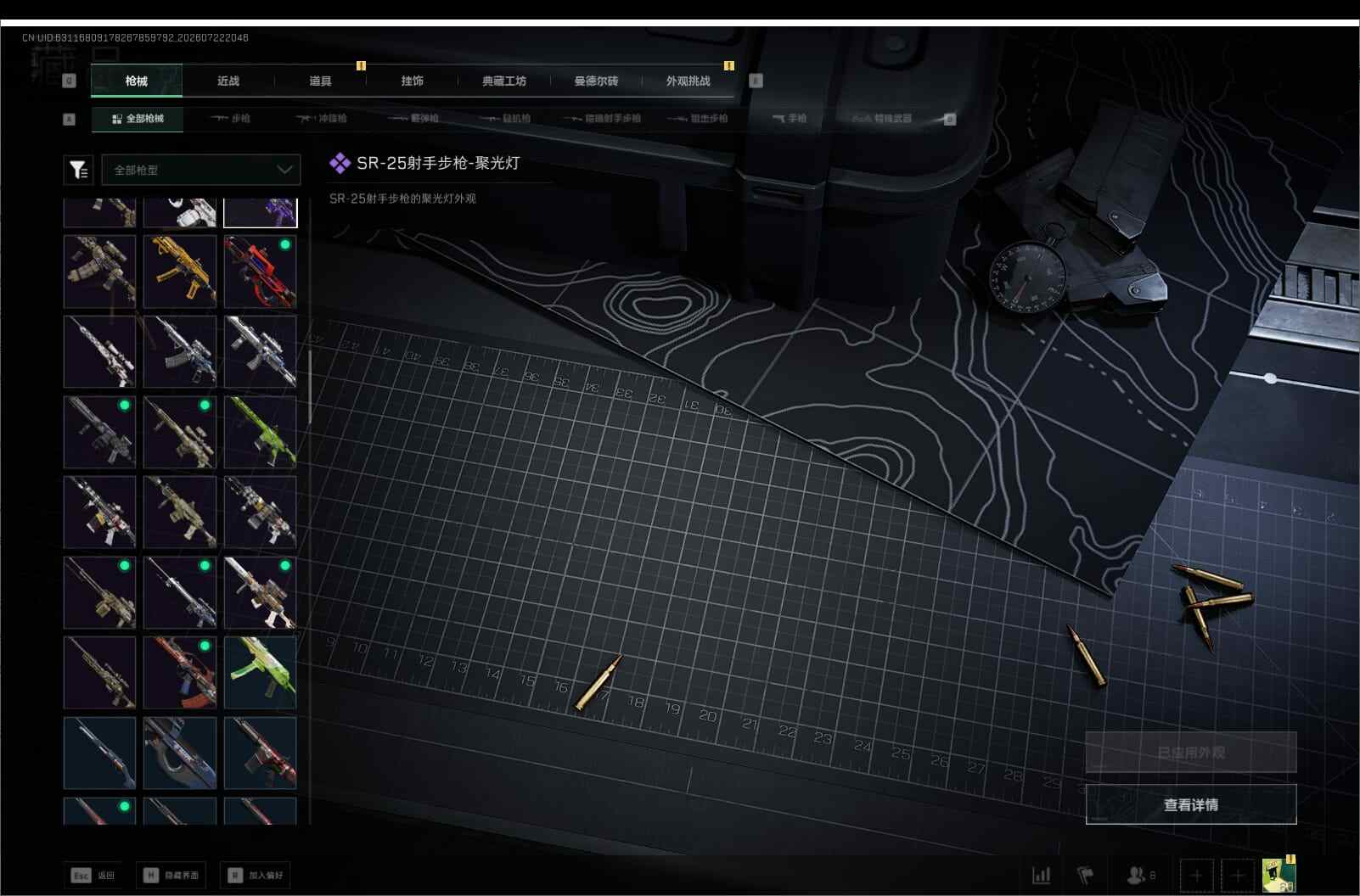Filter by the 霰弹枪 category
This screenshot has width=1360, height=896.
[x=413, y=119]
